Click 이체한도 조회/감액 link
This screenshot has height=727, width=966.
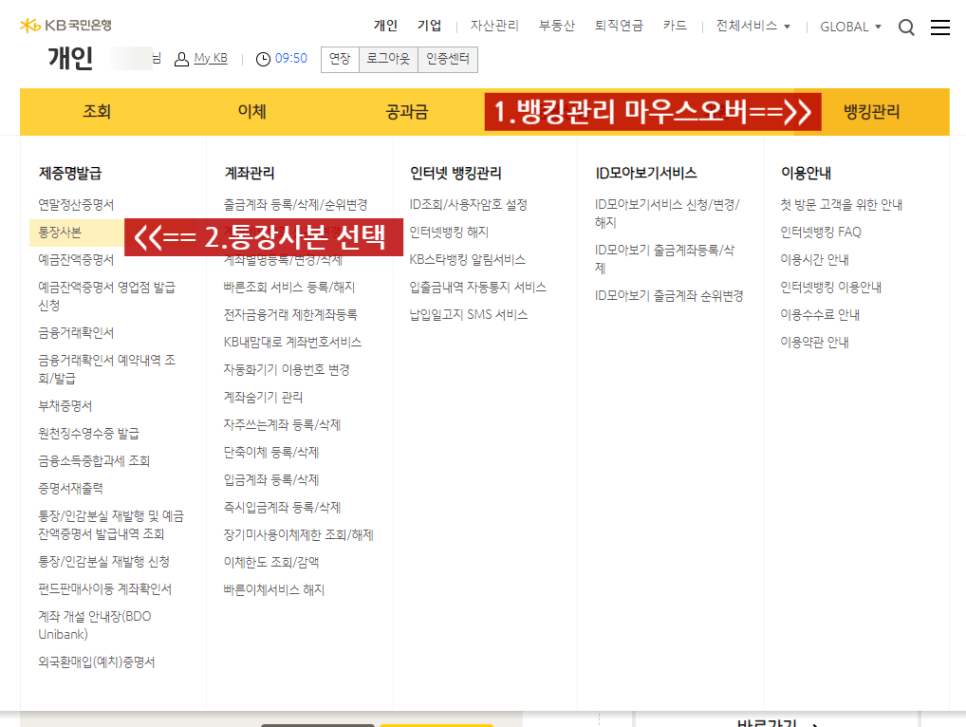[x=271, y=563]
